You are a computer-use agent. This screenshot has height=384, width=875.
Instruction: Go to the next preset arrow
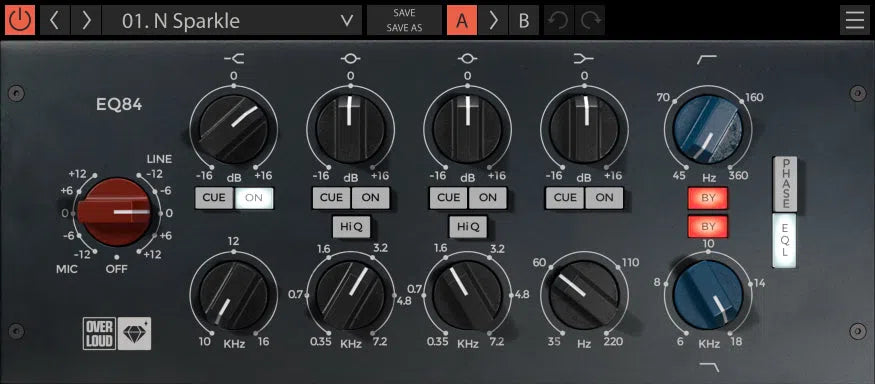(86, 20)
